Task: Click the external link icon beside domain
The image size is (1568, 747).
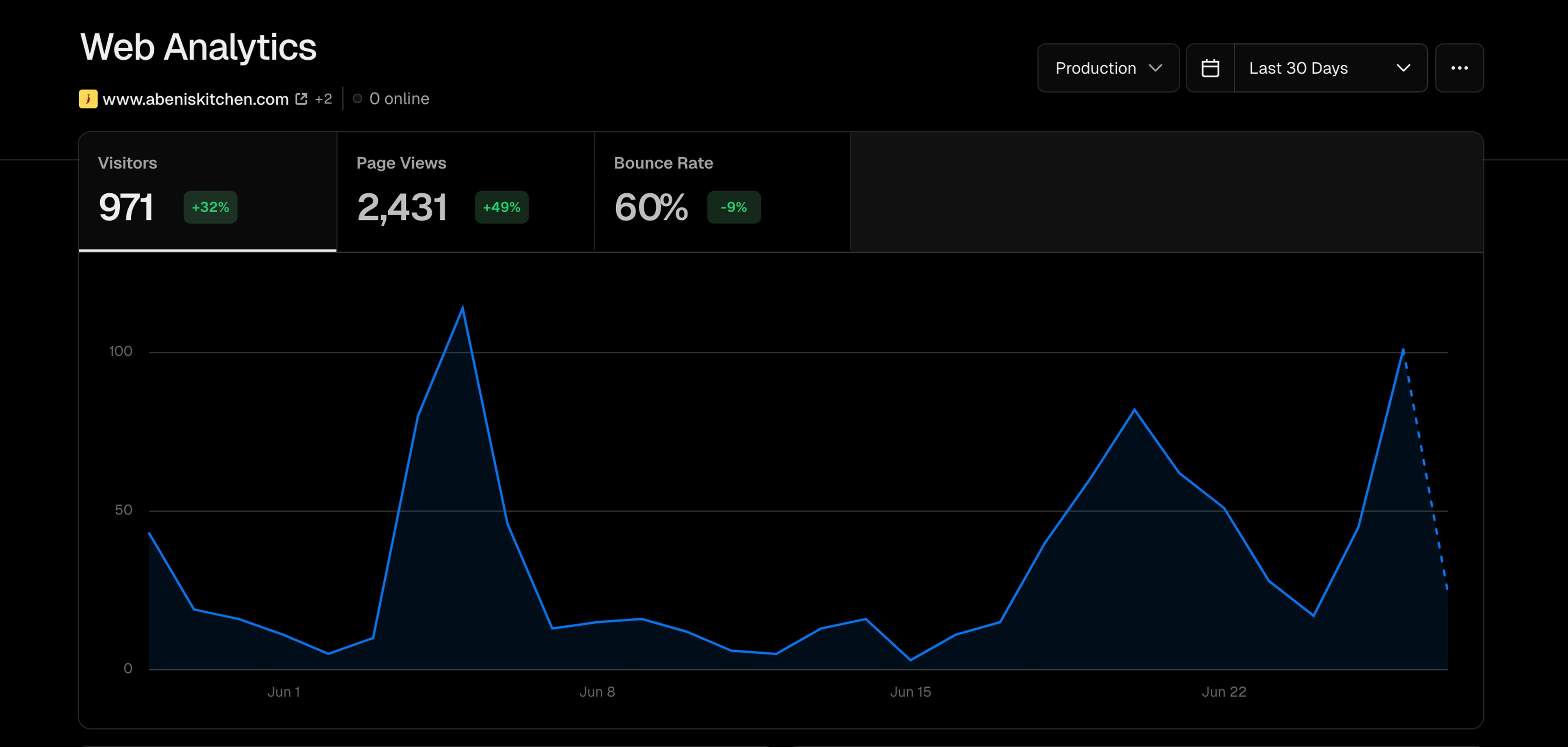Action: (x=301, y=99)
